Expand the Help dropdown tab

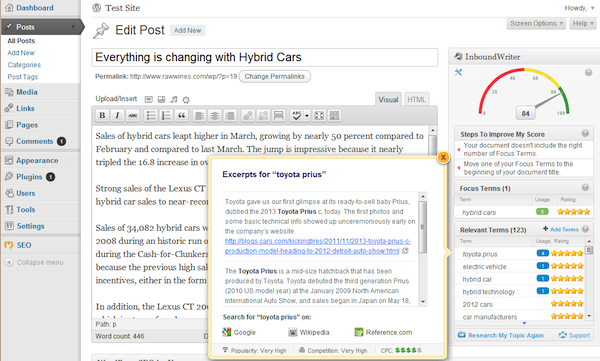583,24
